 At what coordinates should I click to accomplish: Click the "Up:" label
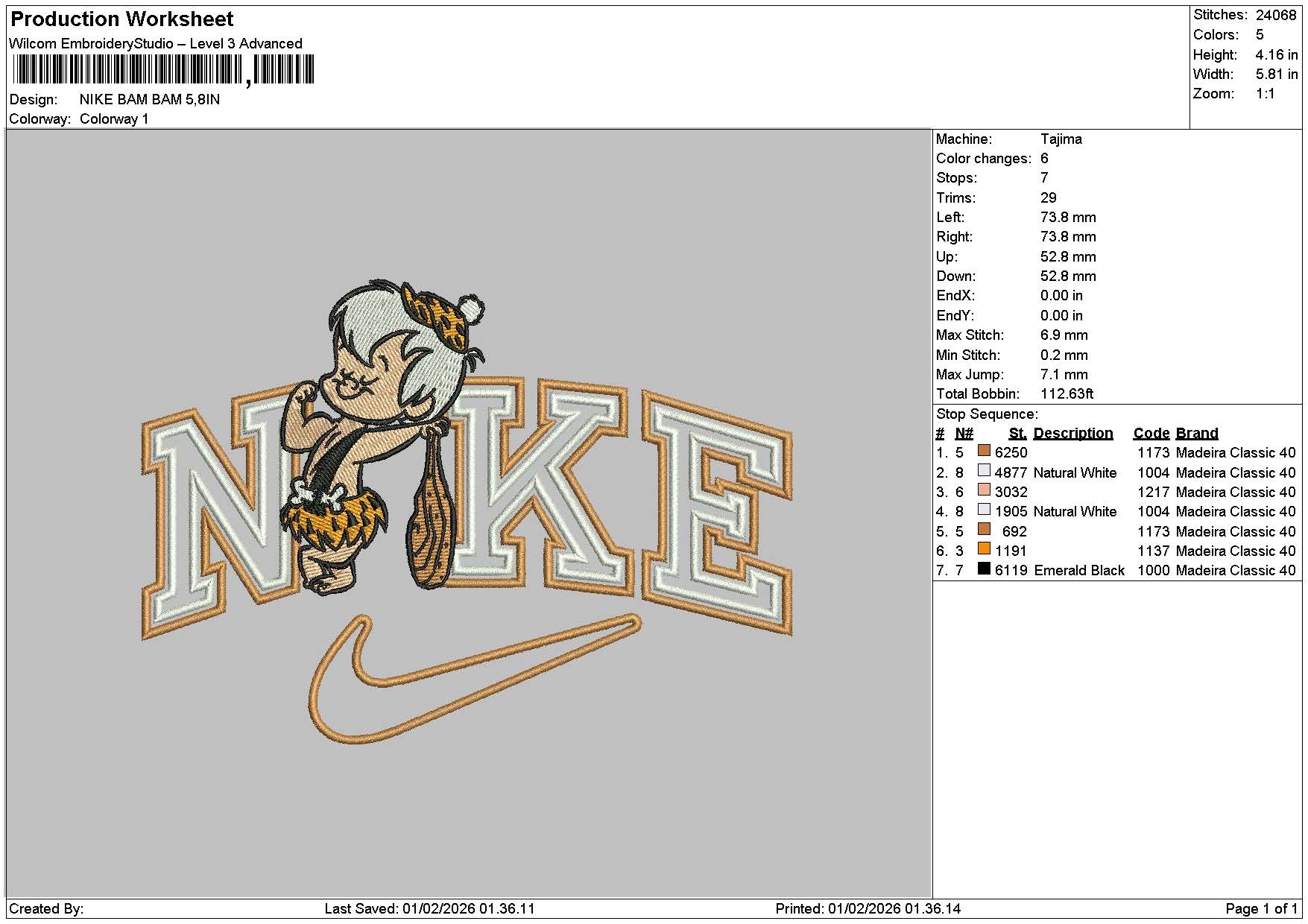pyautogui.click(x=947, y=256)
